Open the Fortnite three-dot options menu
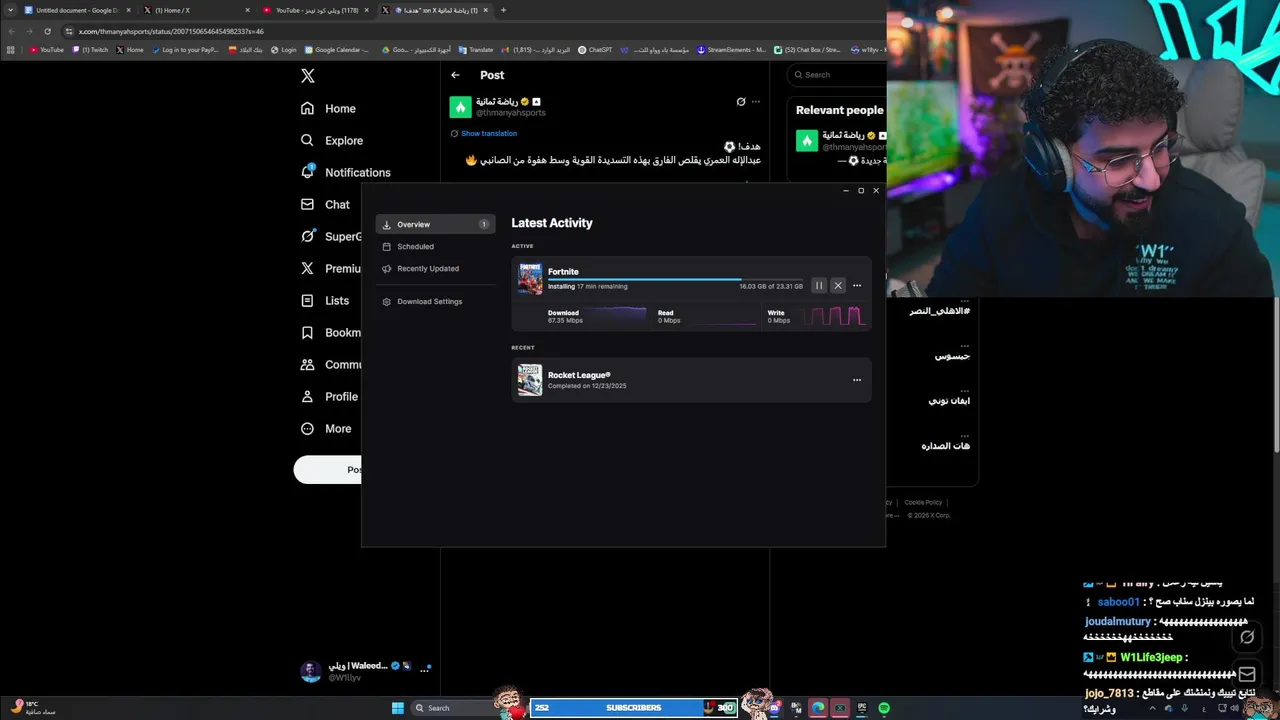Image resolution: width=1280 pixels, height=720 pixels. click(857, 286)
